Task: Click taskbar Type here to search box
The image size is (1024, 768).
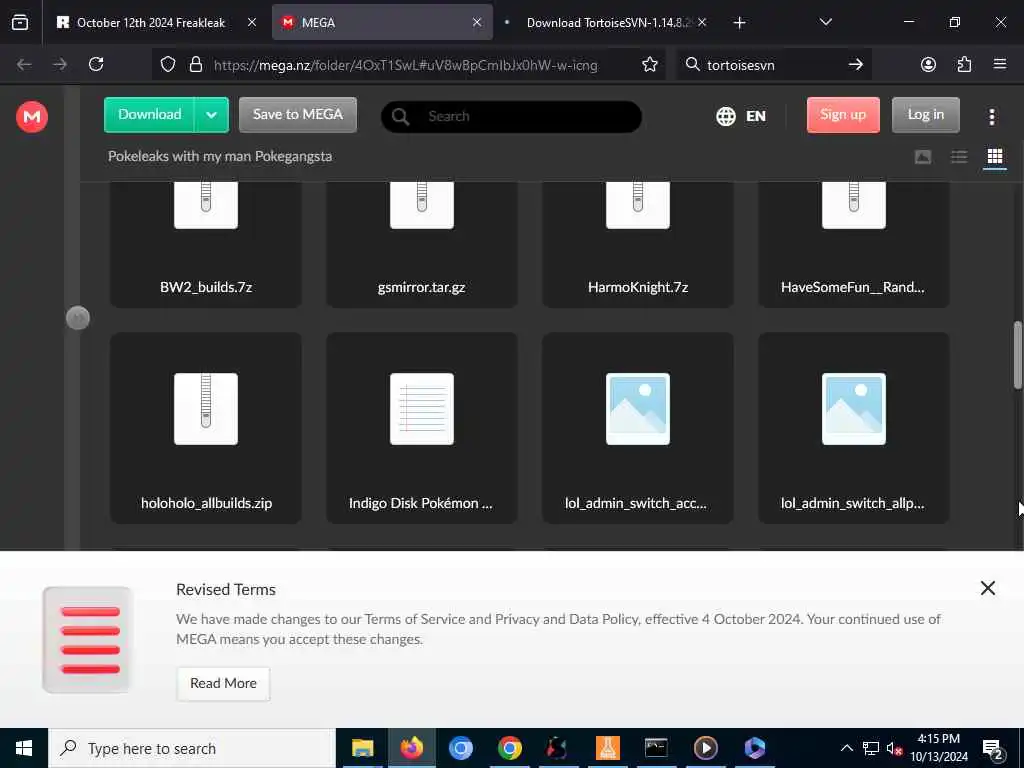Action: tap(192, 748)
